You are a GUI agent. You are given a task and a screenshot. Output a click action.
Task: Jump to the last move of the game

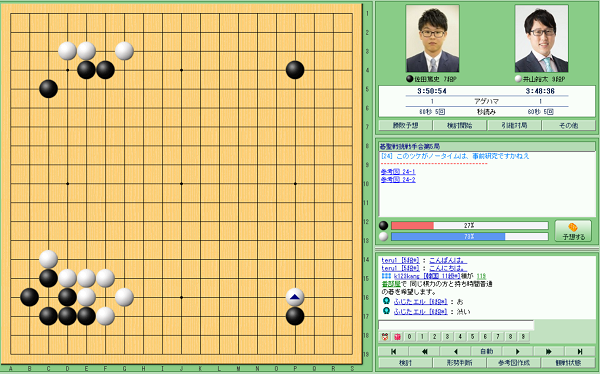580,351
